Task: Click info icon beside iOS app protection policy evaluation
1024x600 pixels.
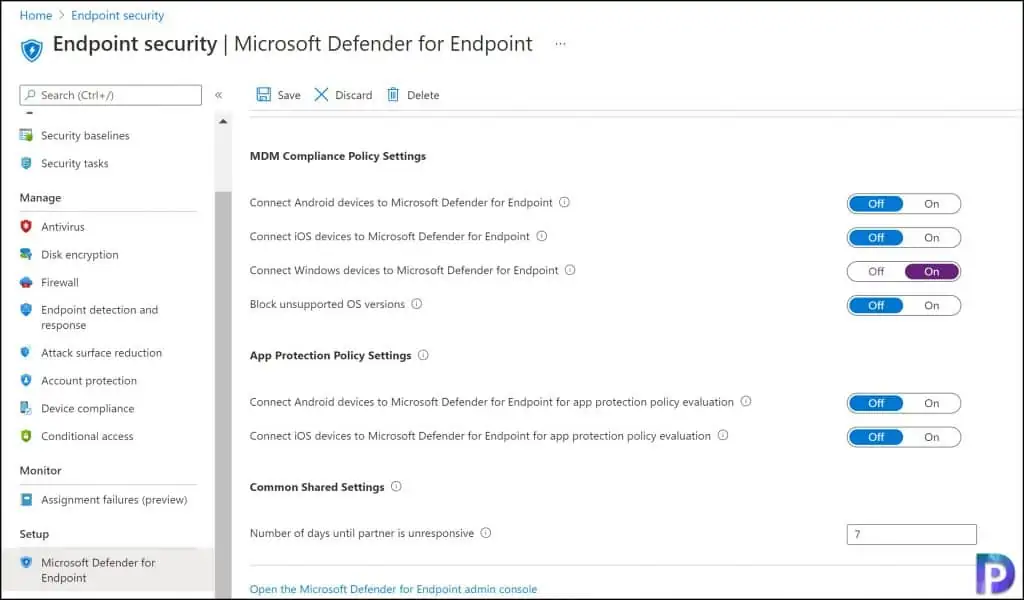Action: pos(723,435)
